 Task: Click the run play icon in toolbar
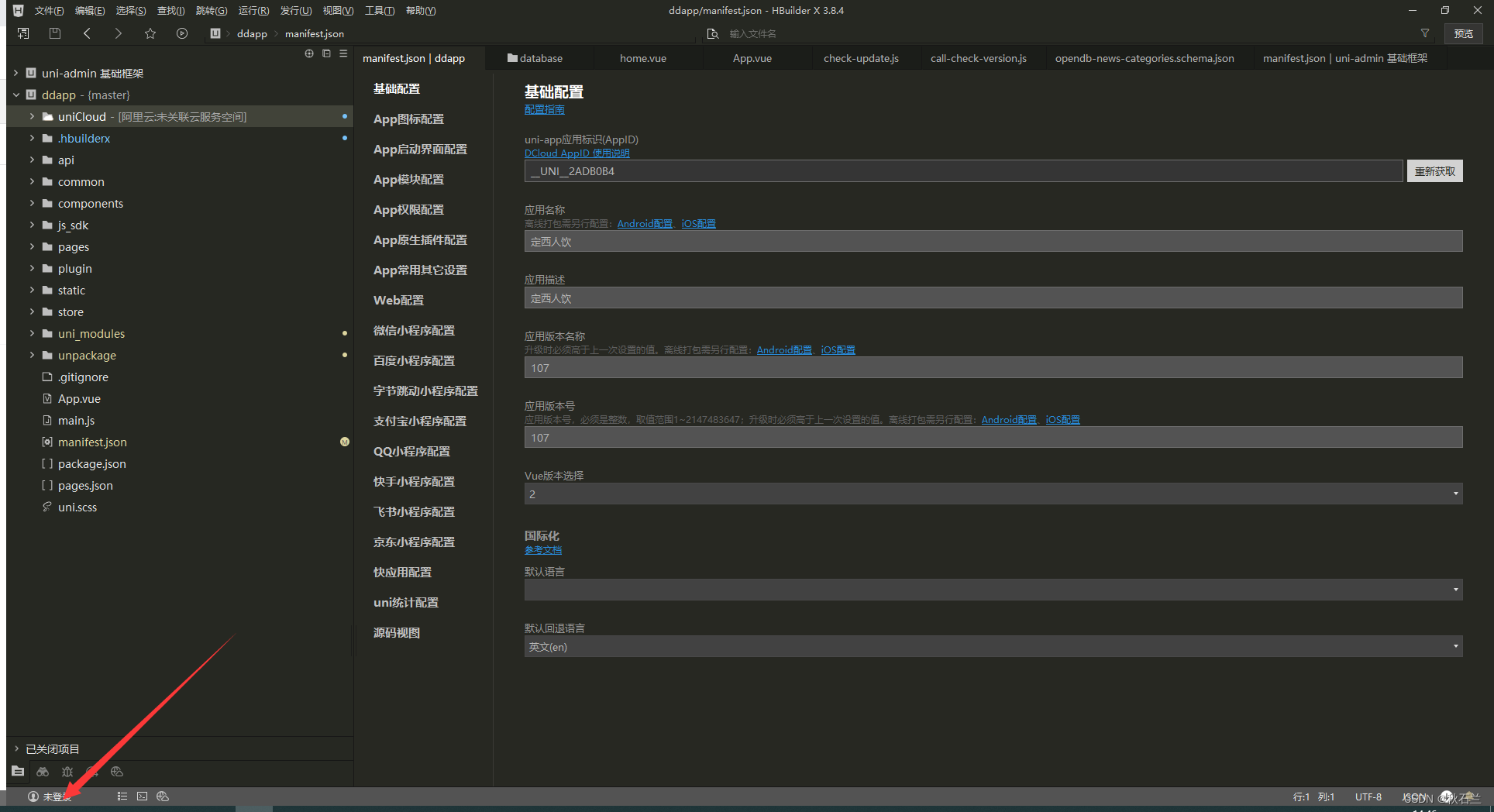[x=182, y=33]
